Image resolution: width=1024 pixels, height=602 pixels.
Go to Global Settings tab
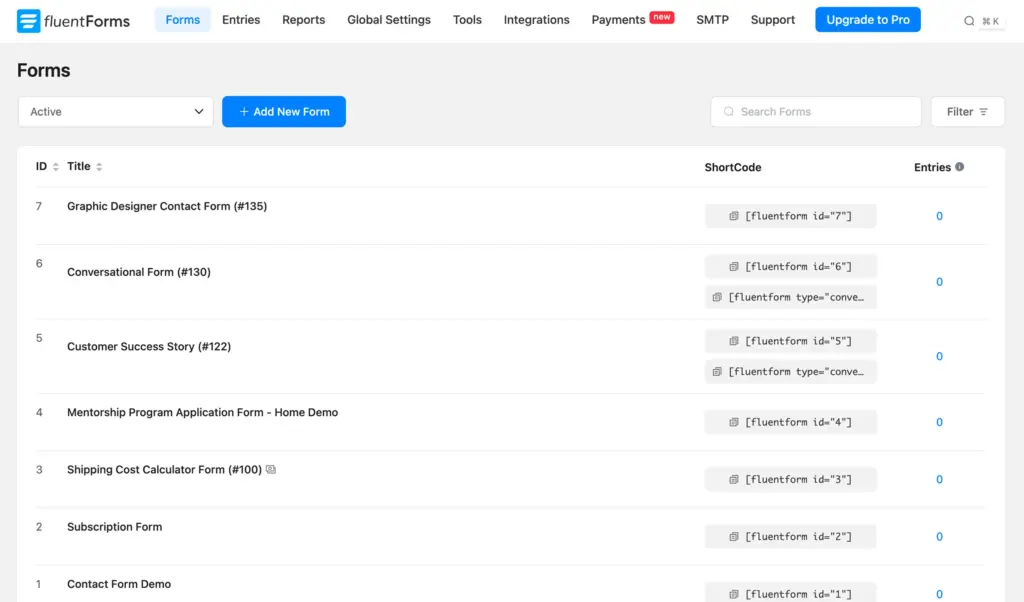click(389, 20)
